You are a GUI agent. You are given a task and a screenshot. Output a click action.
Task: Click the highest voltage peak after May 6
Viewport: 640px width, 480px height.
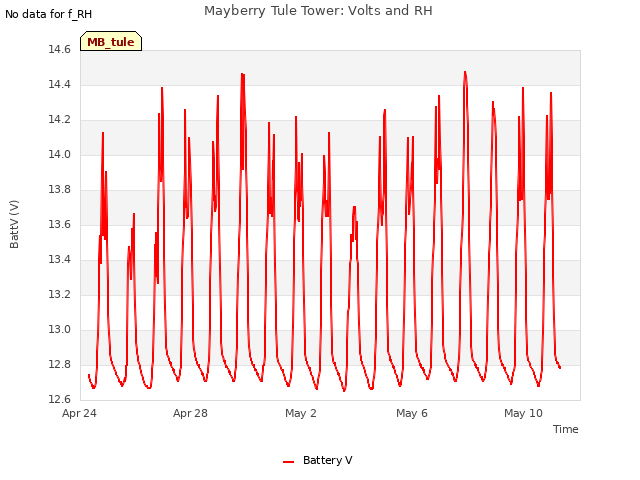465,72
